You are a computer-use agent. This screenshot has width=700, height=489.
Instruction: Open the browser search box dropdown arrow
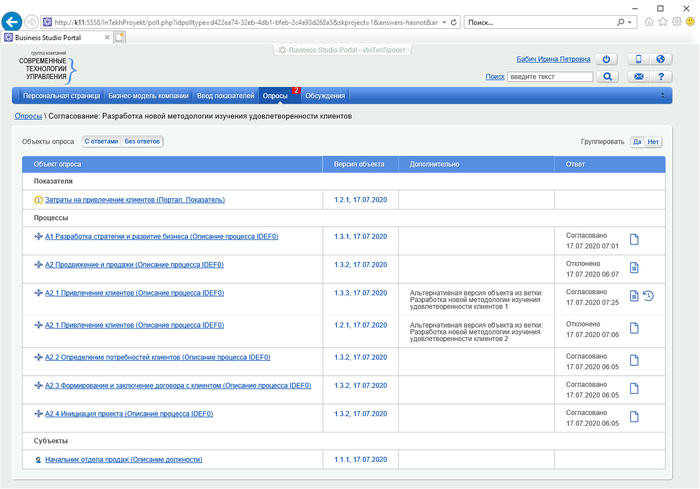633,22
